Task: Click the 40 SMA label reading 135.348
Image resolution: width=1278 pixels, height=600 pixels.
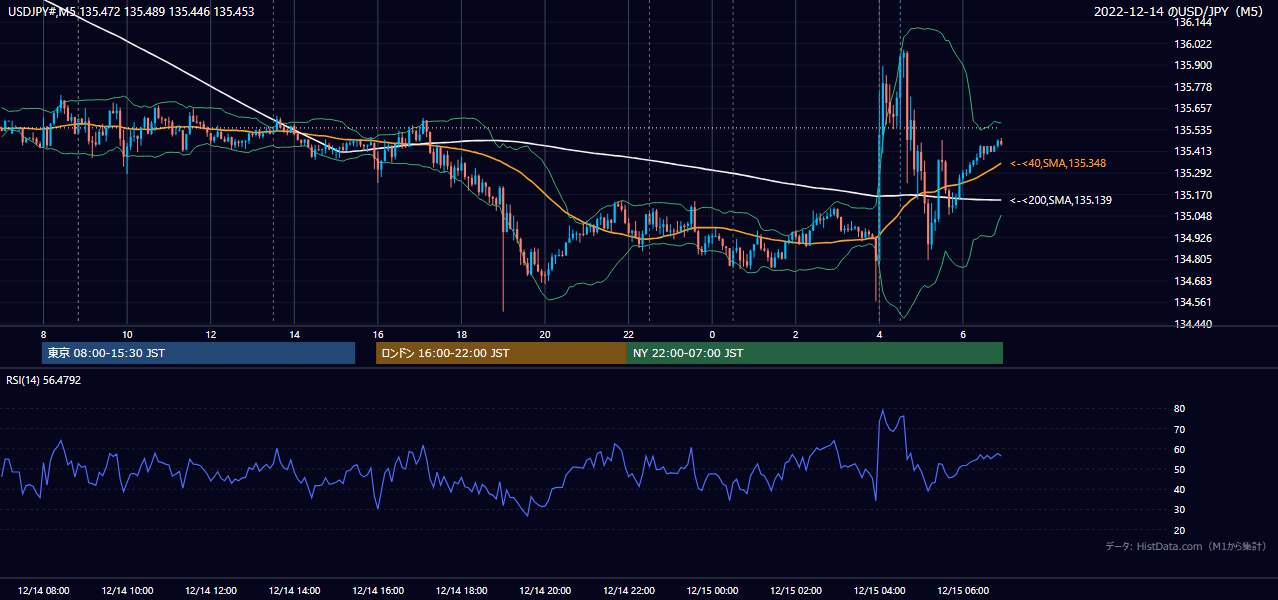Action: point(1058,163)
